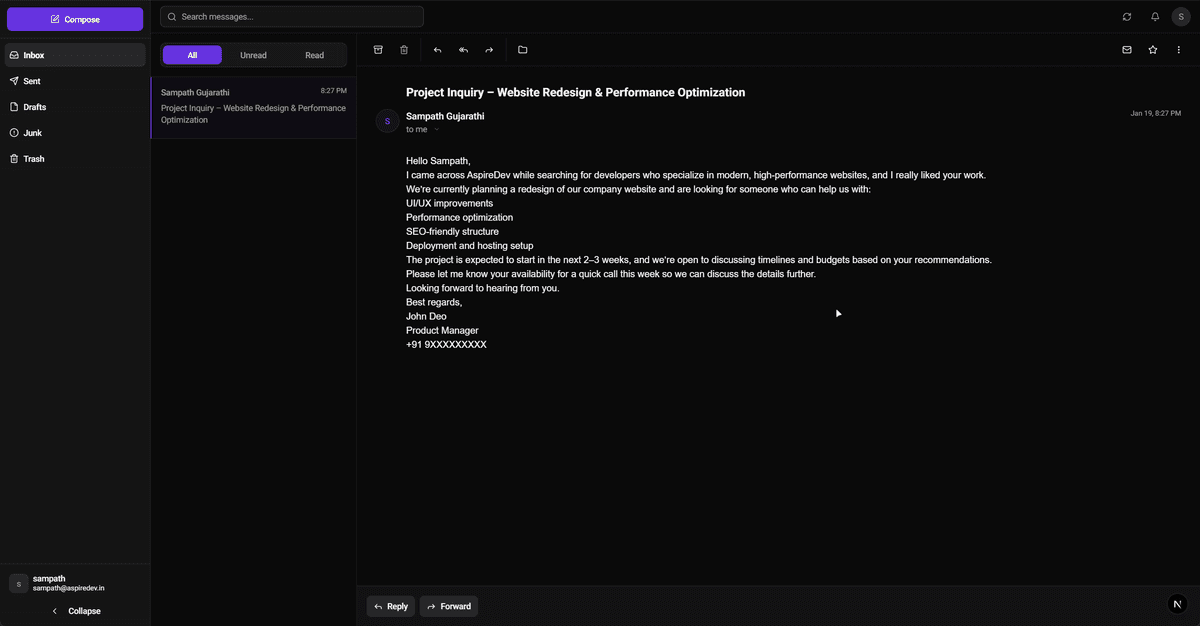Click the Compose button
The height and width of the screenshot is (626, 1200).
[75, 19]
